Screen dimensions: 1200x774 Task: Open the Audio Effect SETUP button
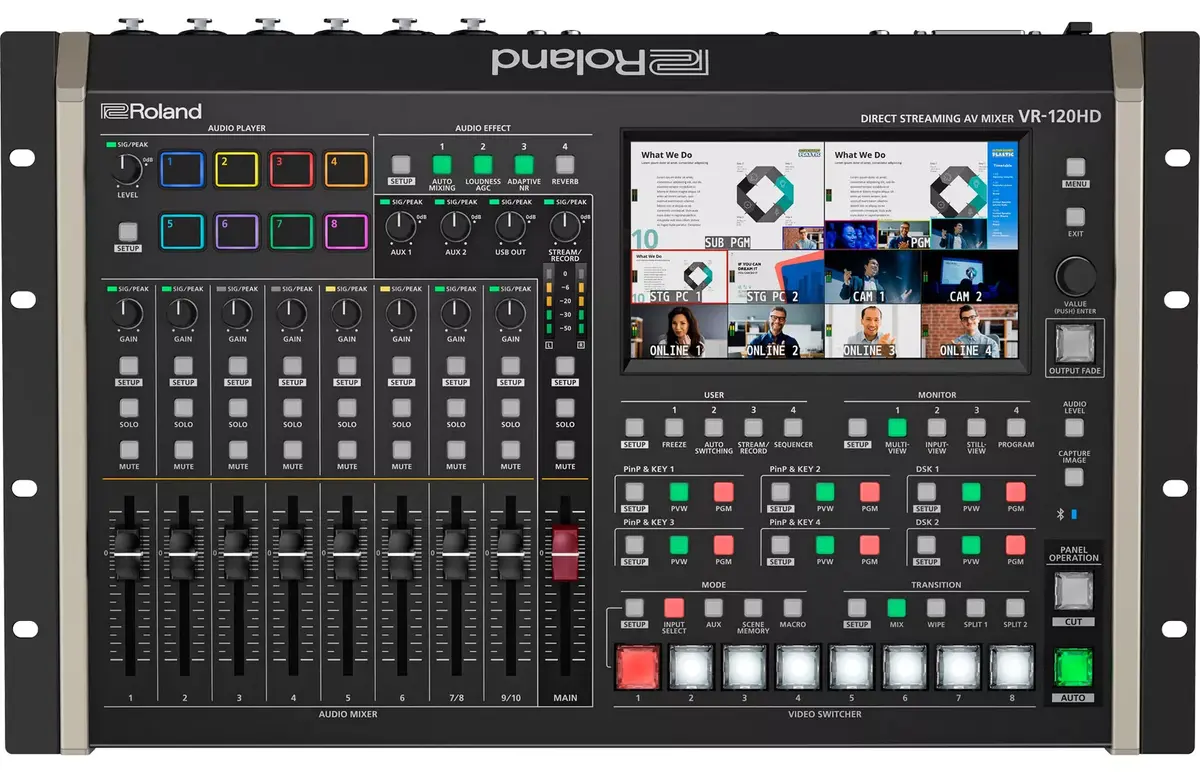point(401,165)
